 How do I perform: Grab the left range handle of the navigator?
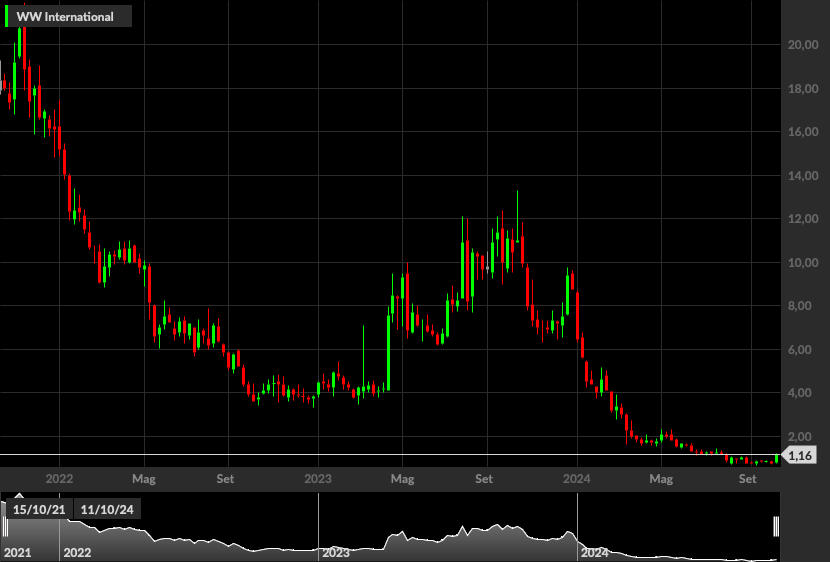[5, 527]
